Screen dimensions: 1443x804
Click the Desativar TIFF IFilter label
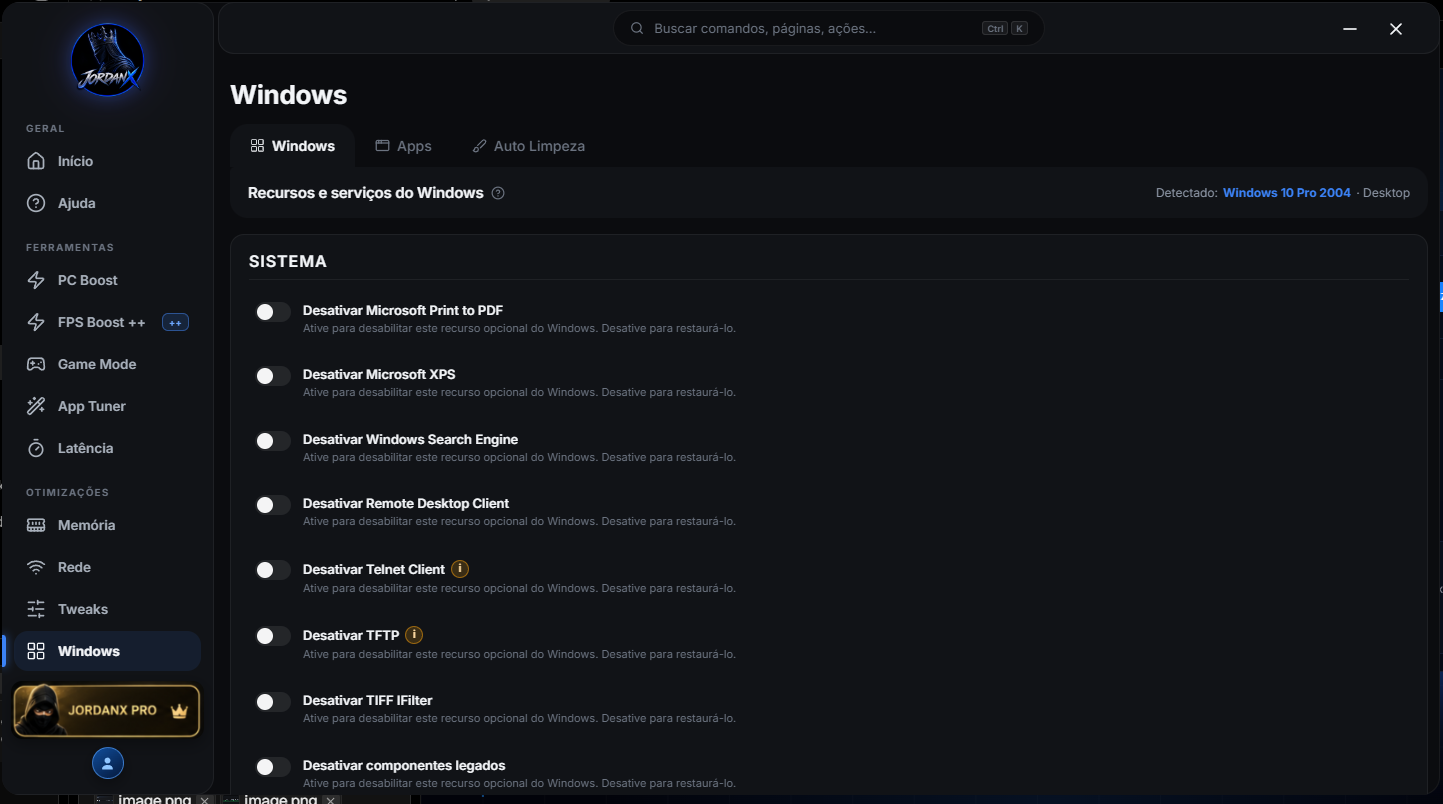click(368, 700)
